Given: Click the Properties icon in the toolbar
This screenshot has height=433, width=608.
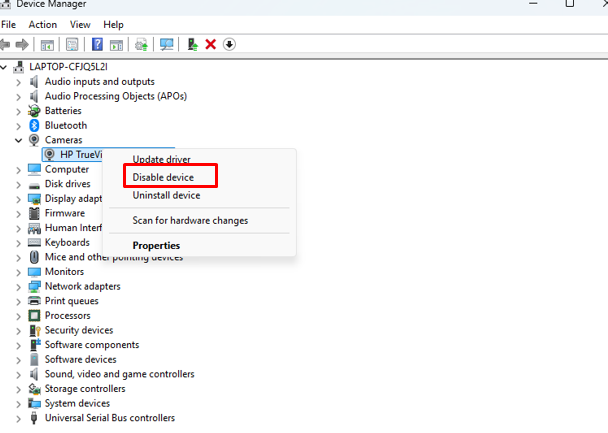Looking at the screenshot, I should click(71, 44).
